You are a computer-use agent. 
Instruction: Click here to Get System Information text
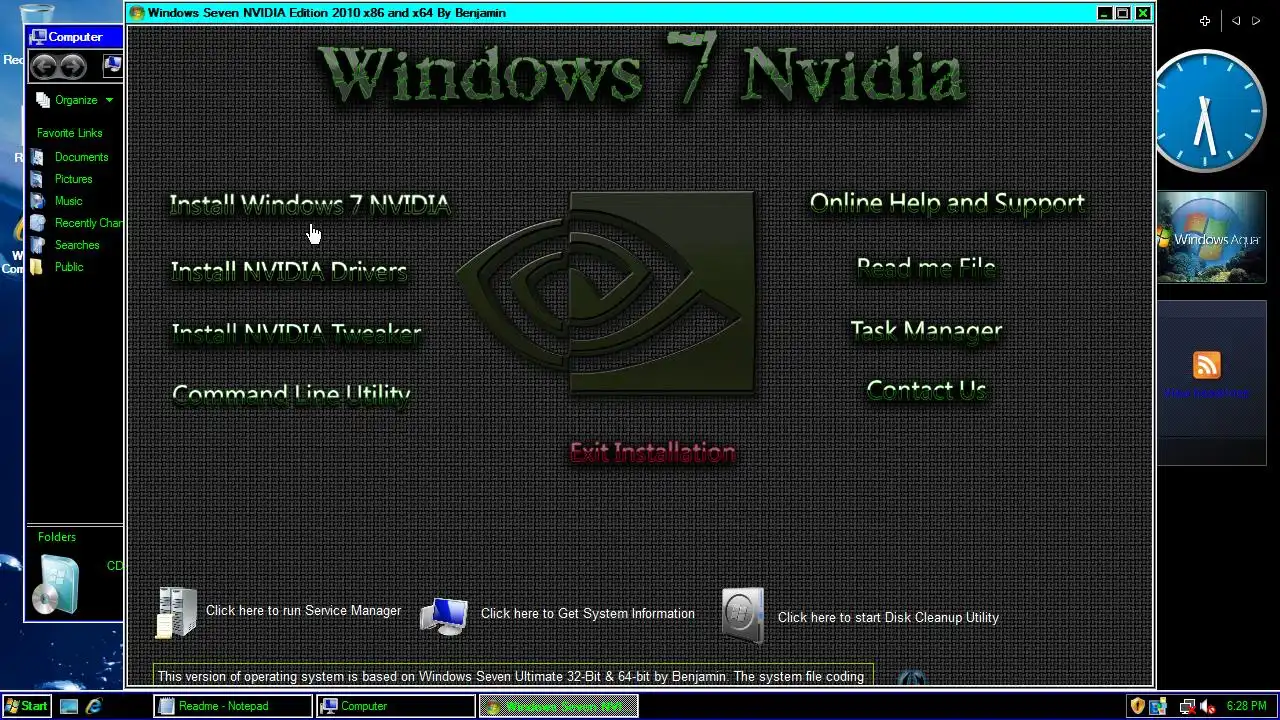pyautogui.click(x=587, y=613)
